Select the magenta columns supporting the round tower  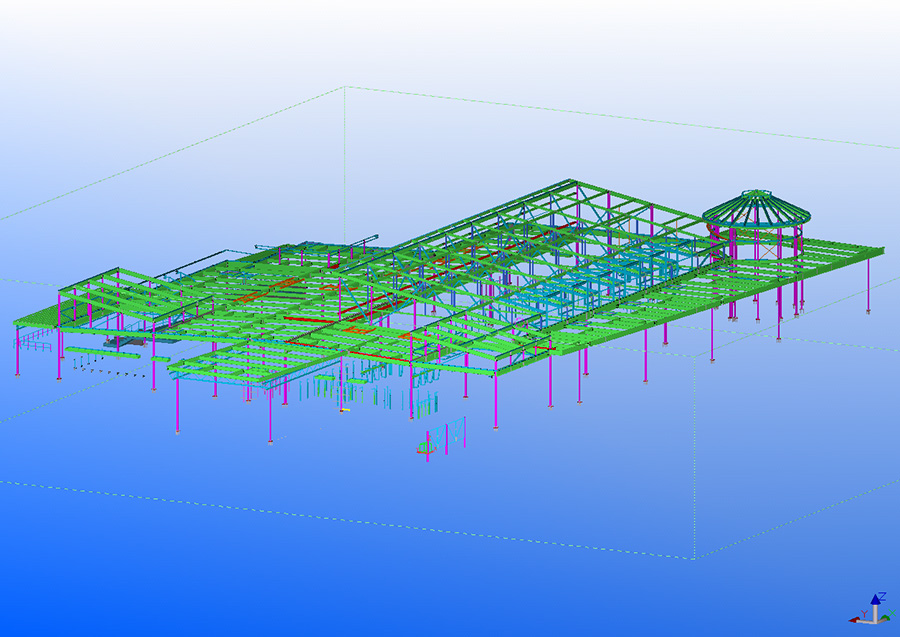(x=733, y=280)
